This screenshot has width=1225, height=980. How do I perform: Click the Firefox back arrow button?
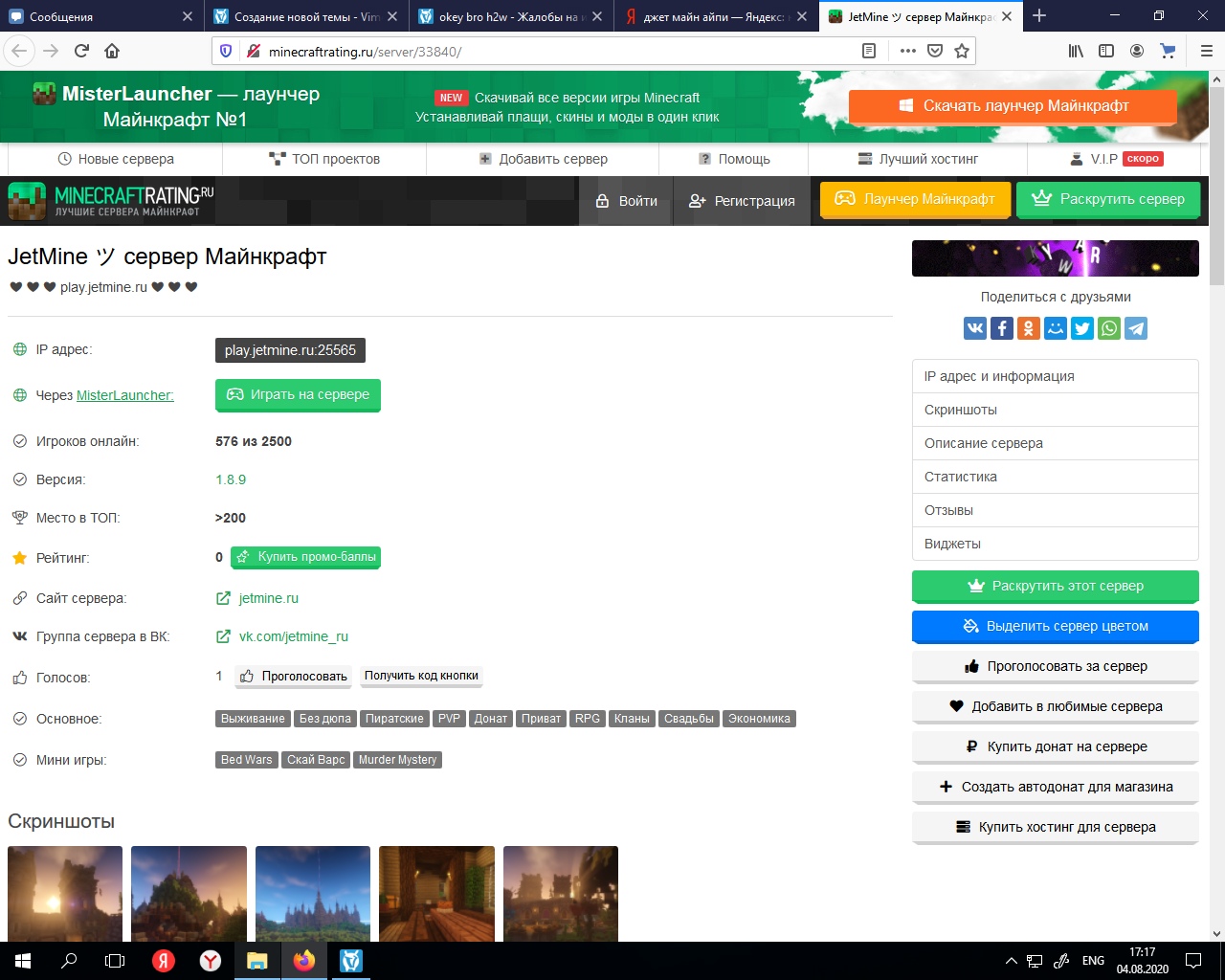tap(20, 51)
